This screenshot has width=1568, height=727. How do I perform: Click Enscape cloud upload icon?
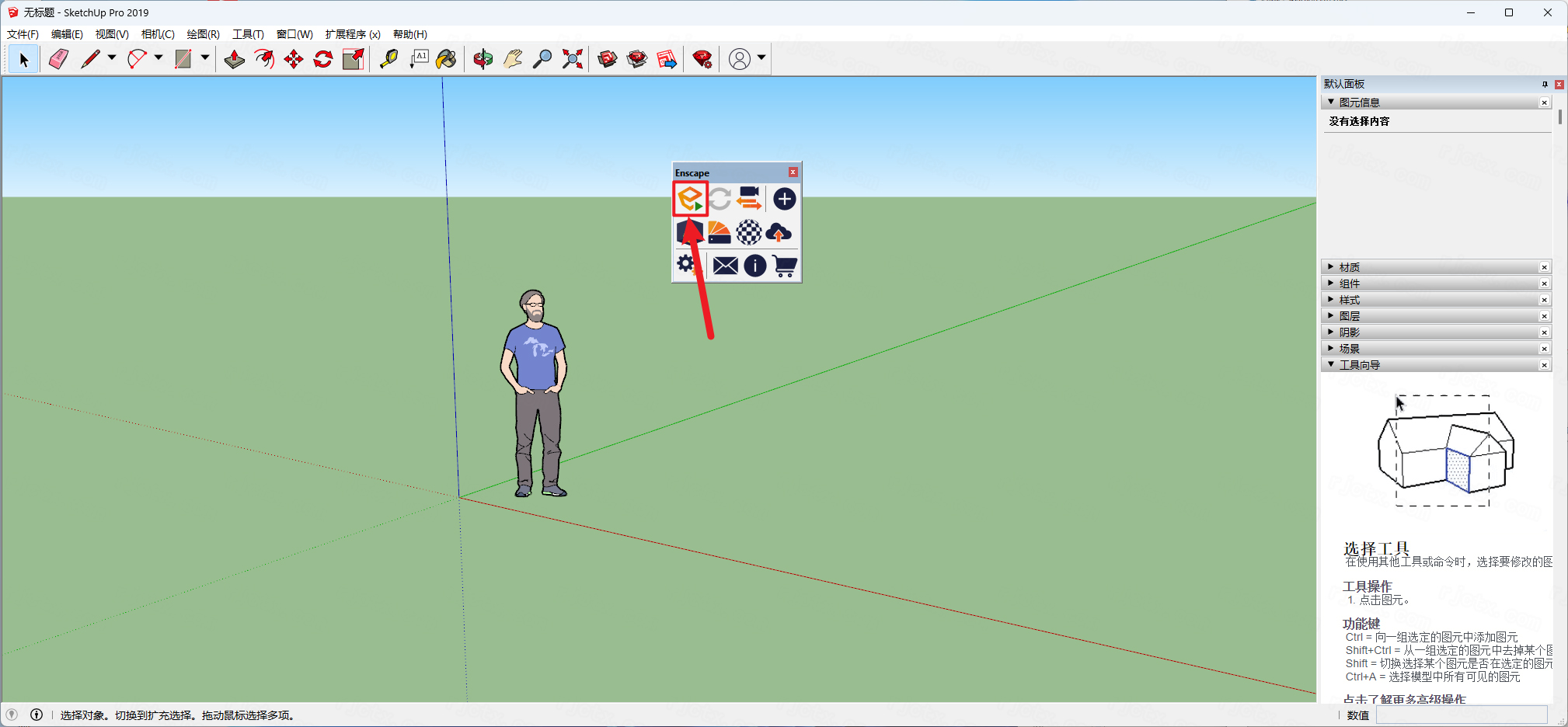tap(779, 232)
